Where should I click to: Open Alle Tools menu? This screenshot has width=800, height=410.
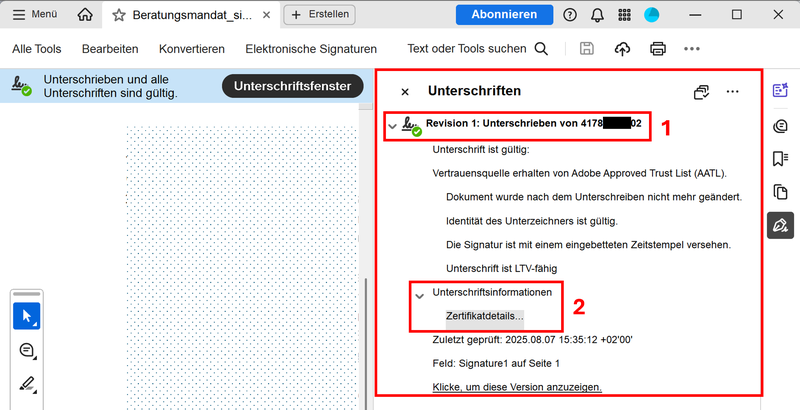tap(37, 49)
